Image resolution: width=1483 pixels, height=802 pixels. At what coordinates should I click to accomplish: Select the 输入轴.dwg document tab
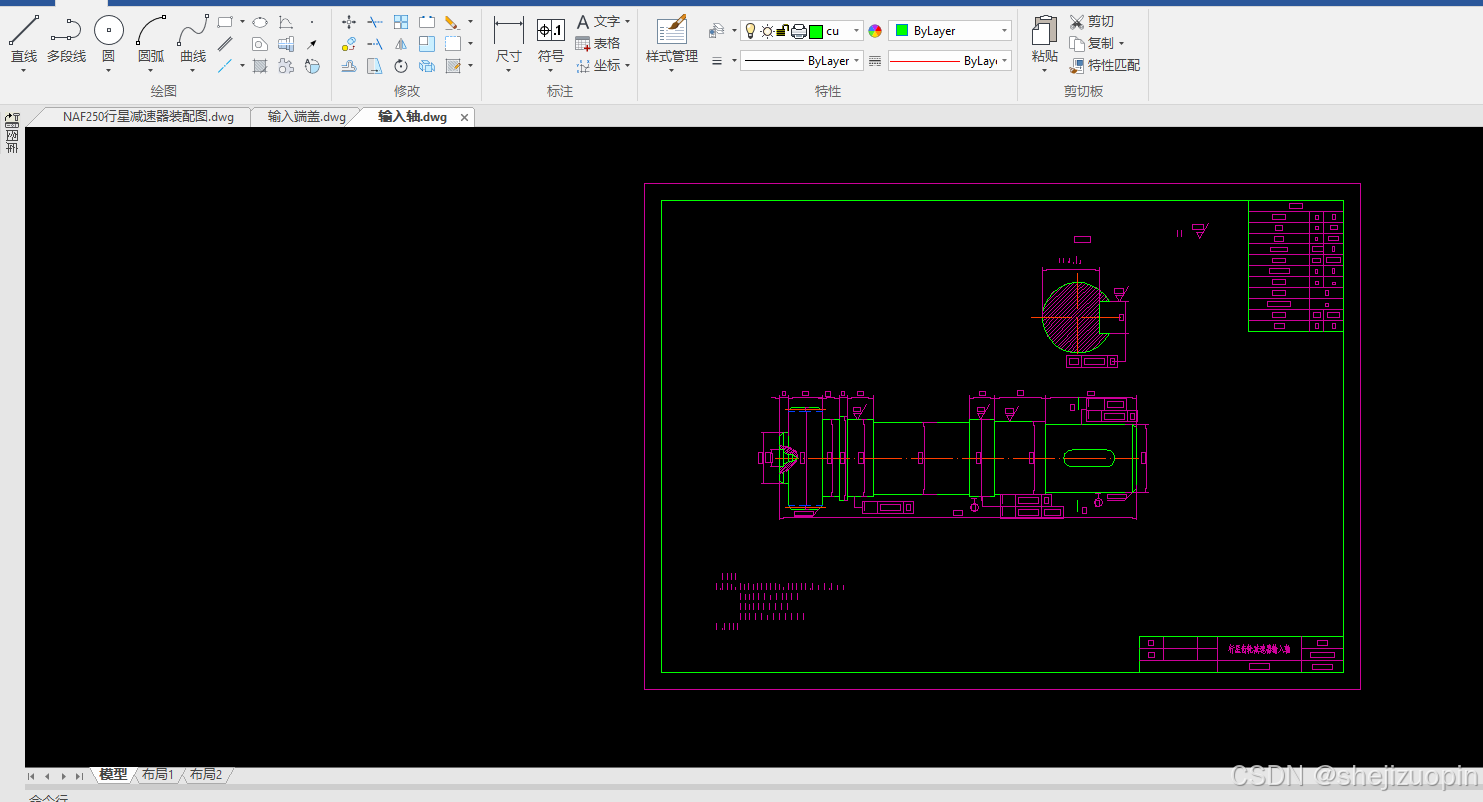[412, 117]
